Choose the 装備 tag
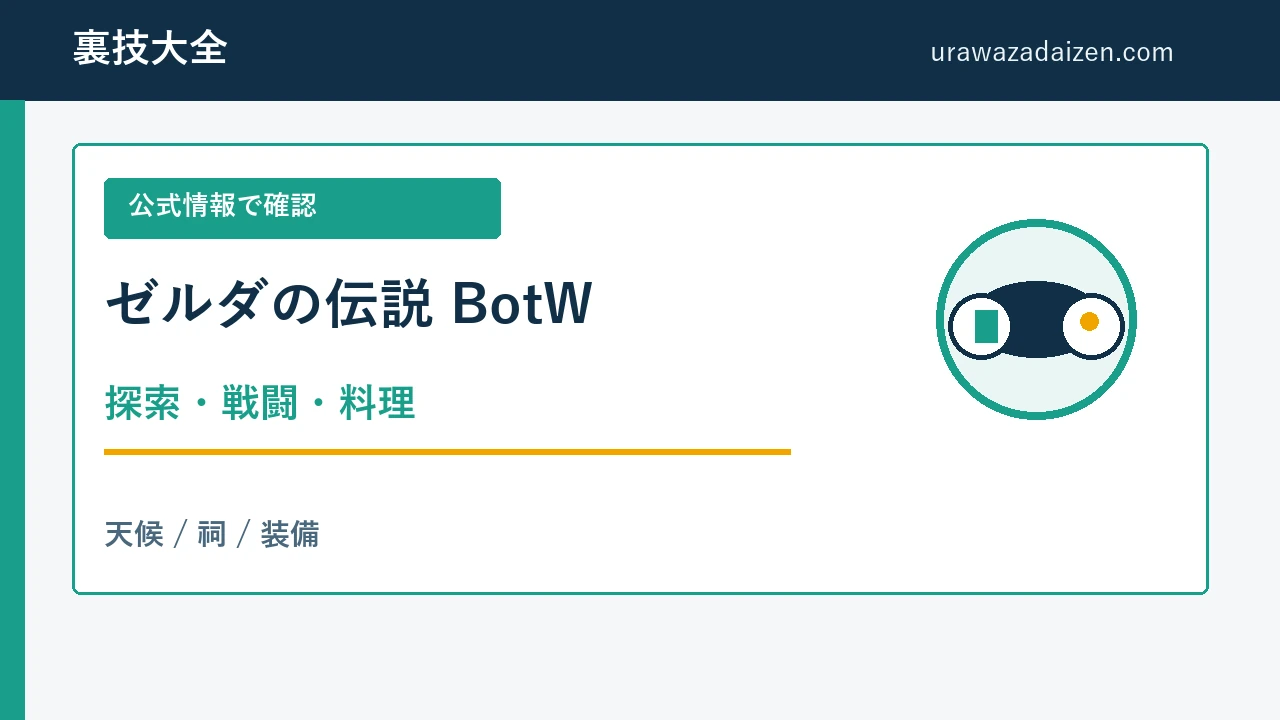 pyautogui.click(x=290, y=535)
